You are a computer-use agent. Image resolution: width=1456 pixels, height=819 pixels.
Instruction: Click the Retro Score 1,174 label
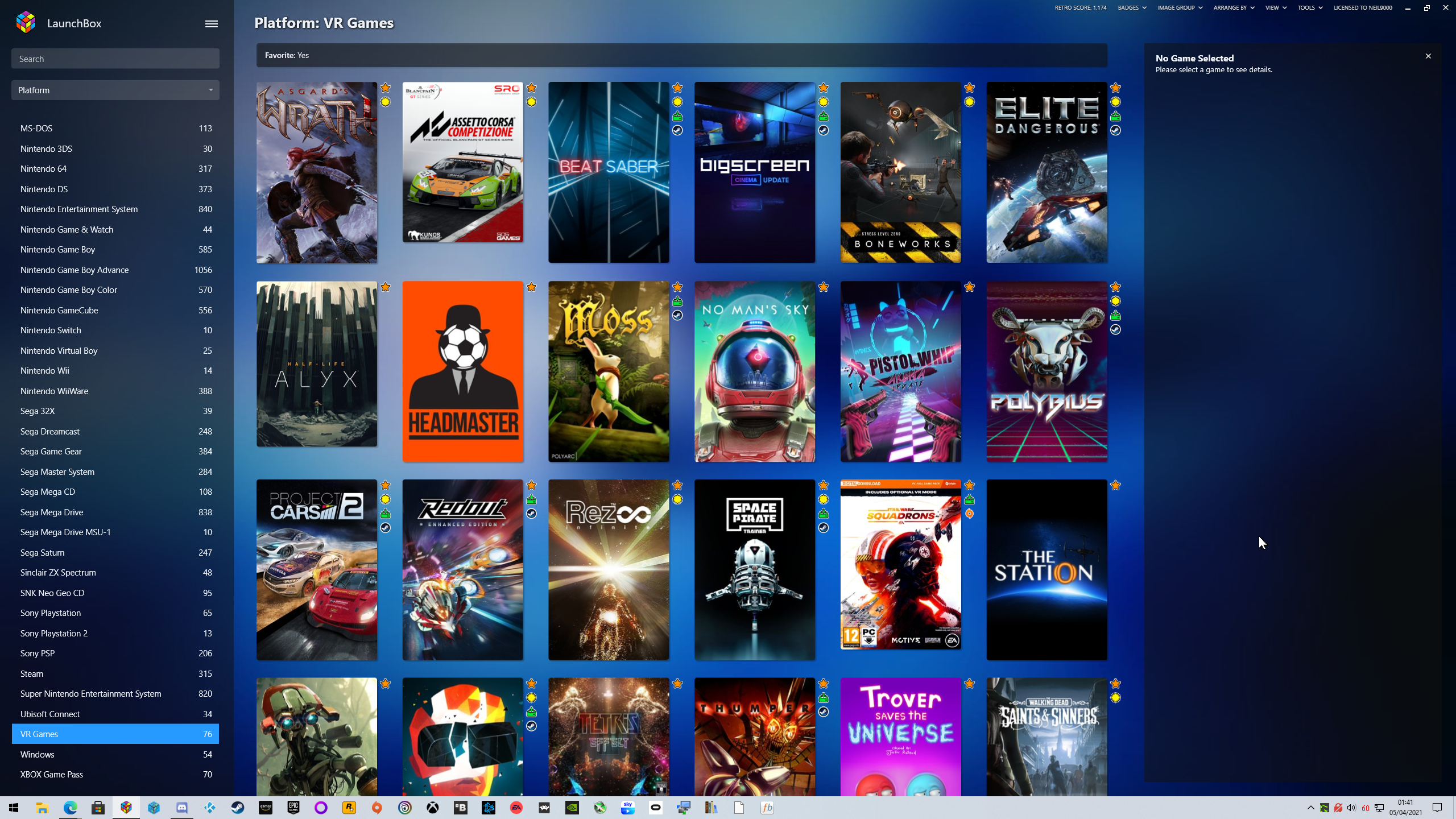(x=1080, y=7)
